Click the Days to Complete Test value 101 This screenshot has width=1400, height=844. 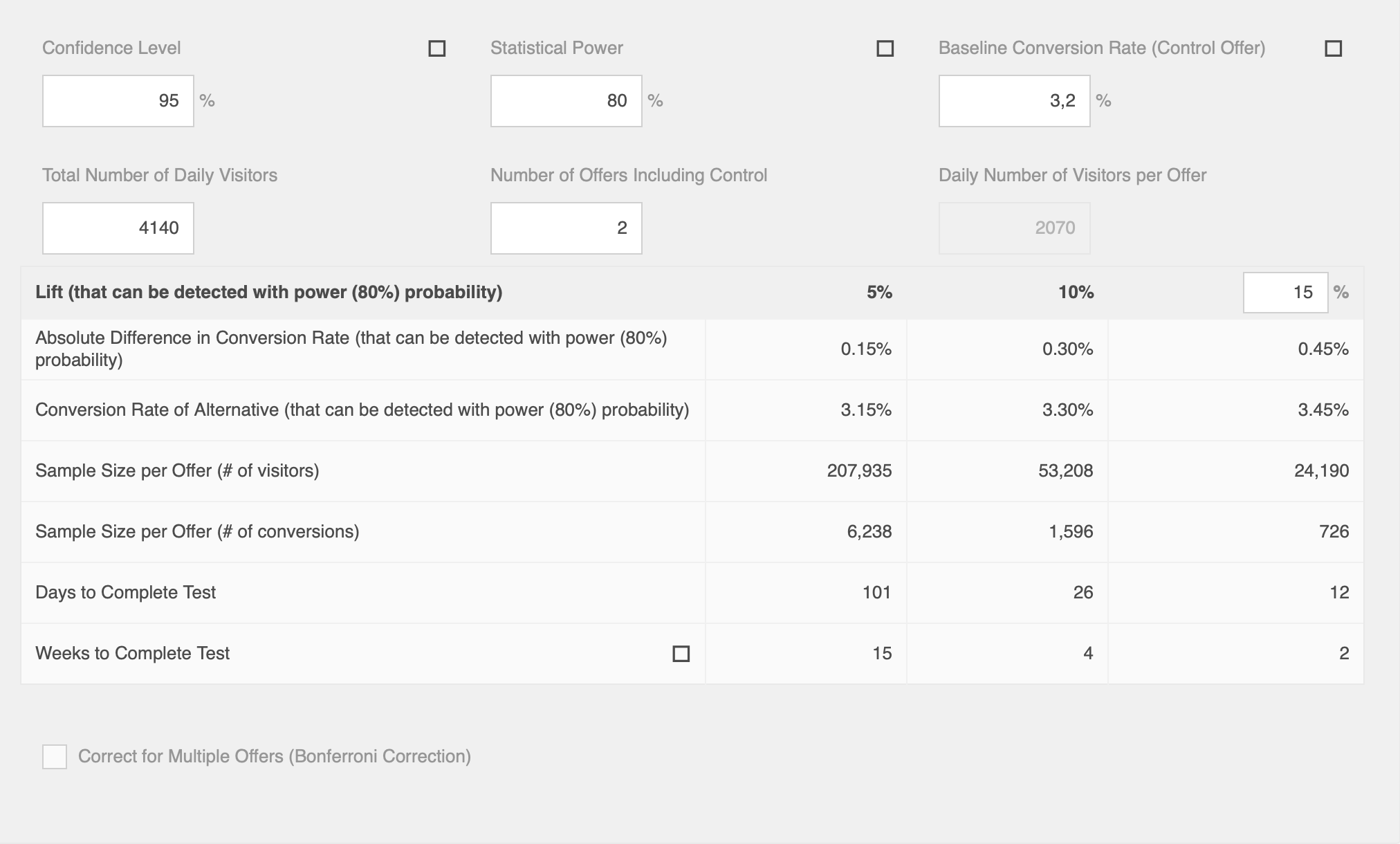click(876, 593)
